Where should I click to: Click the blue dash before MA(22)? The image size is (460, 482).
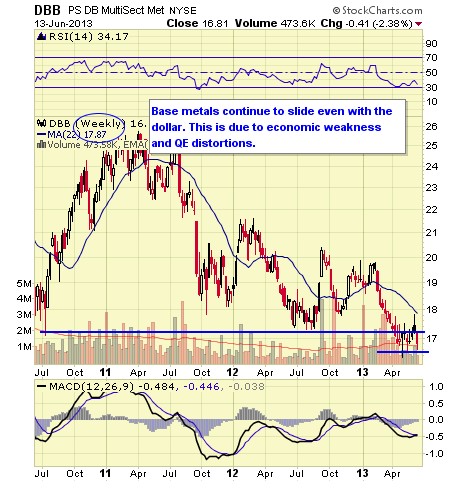coord(41,134)
